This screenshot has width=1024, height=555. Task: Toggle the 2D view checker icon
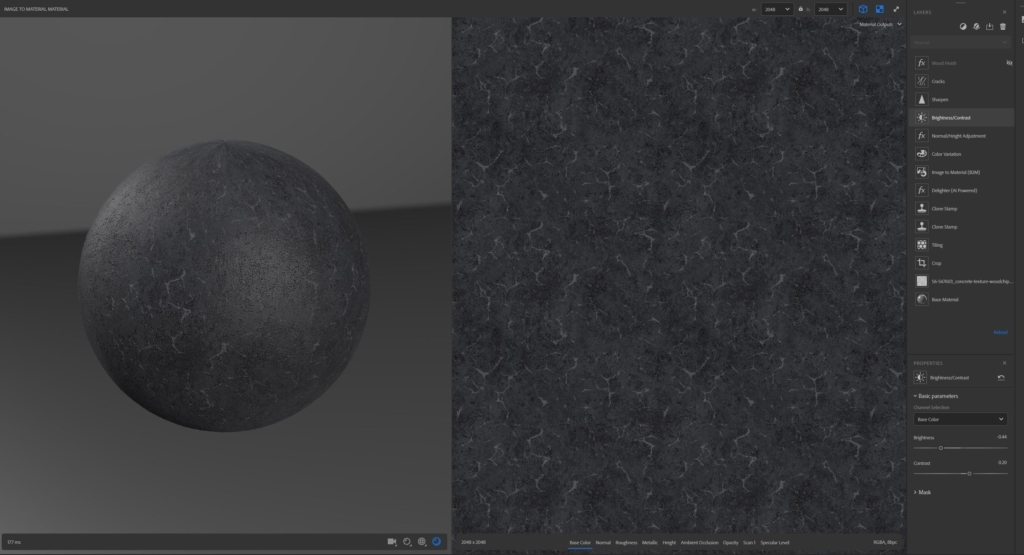coord(880,9)
